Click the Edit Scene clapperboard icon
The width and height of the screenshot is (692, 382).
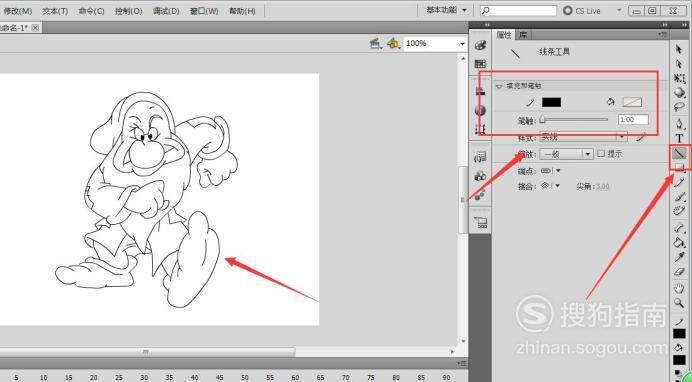[x=376, y=43]
